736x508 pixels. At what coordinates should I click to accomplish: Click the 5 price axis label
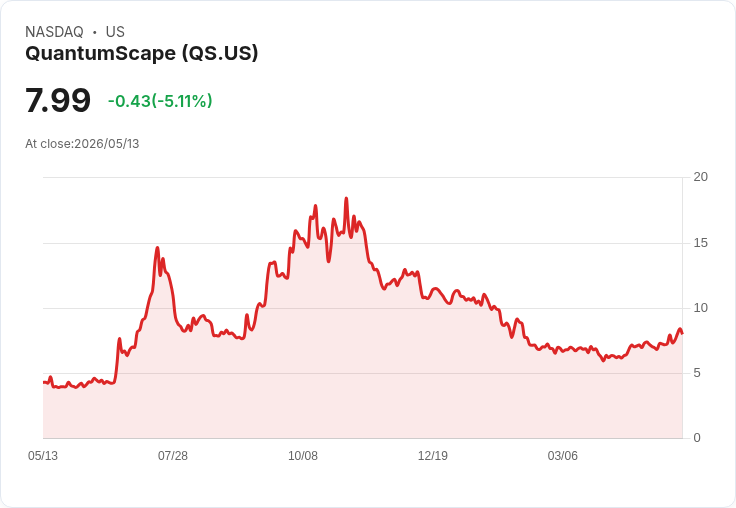(x=697, y=373)
